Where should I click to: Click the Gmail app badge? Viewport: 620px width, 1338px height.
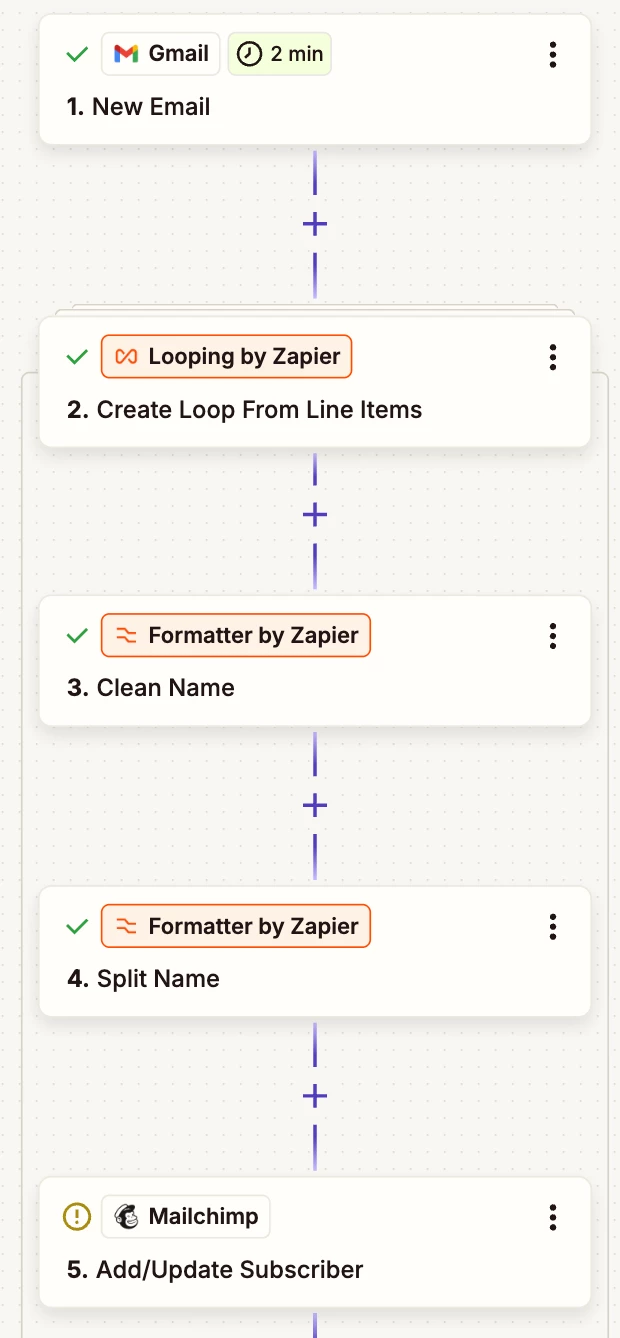pos(161,54)
